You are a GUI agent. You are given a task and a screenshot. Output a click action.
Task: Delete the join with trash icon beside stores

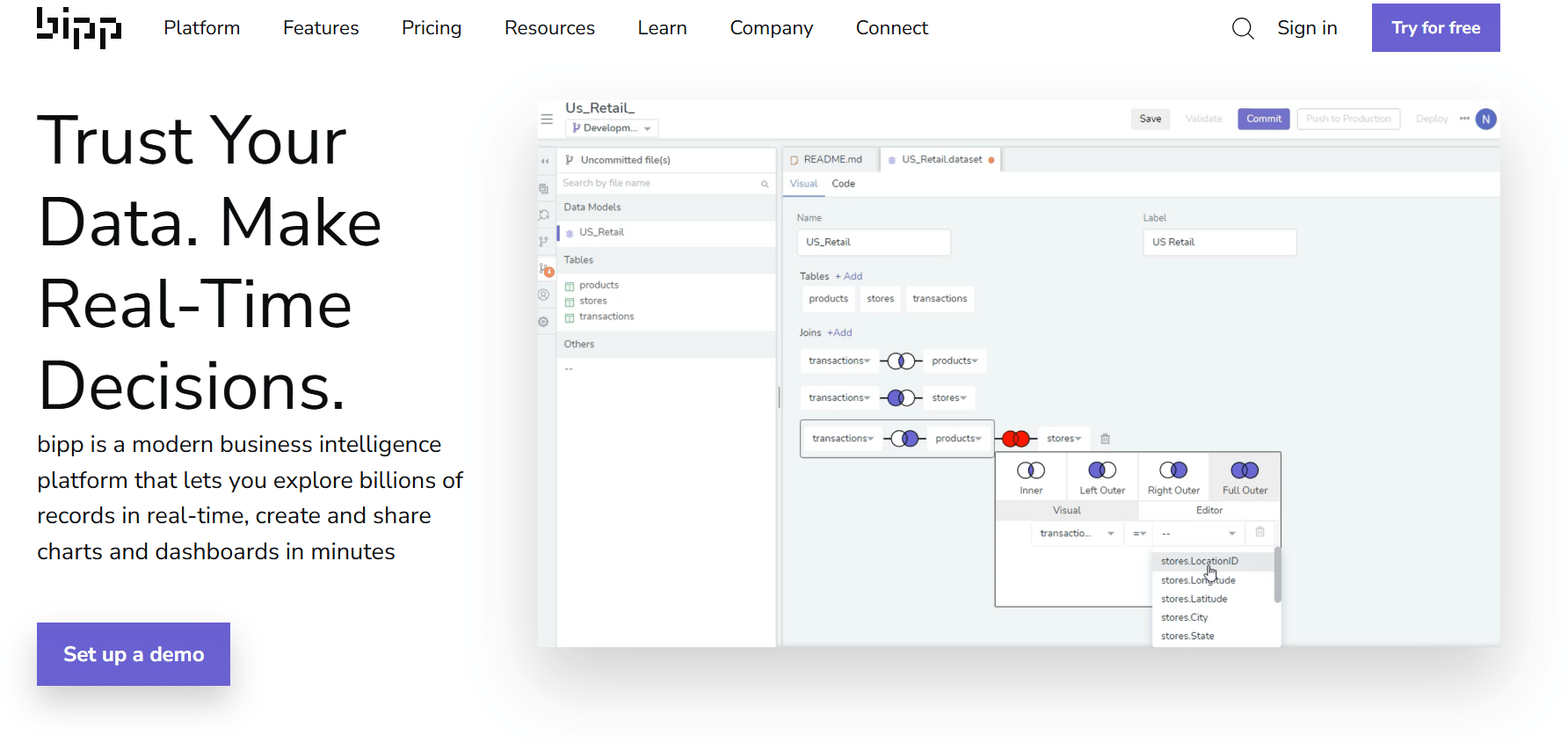(x=1106, y=438)
